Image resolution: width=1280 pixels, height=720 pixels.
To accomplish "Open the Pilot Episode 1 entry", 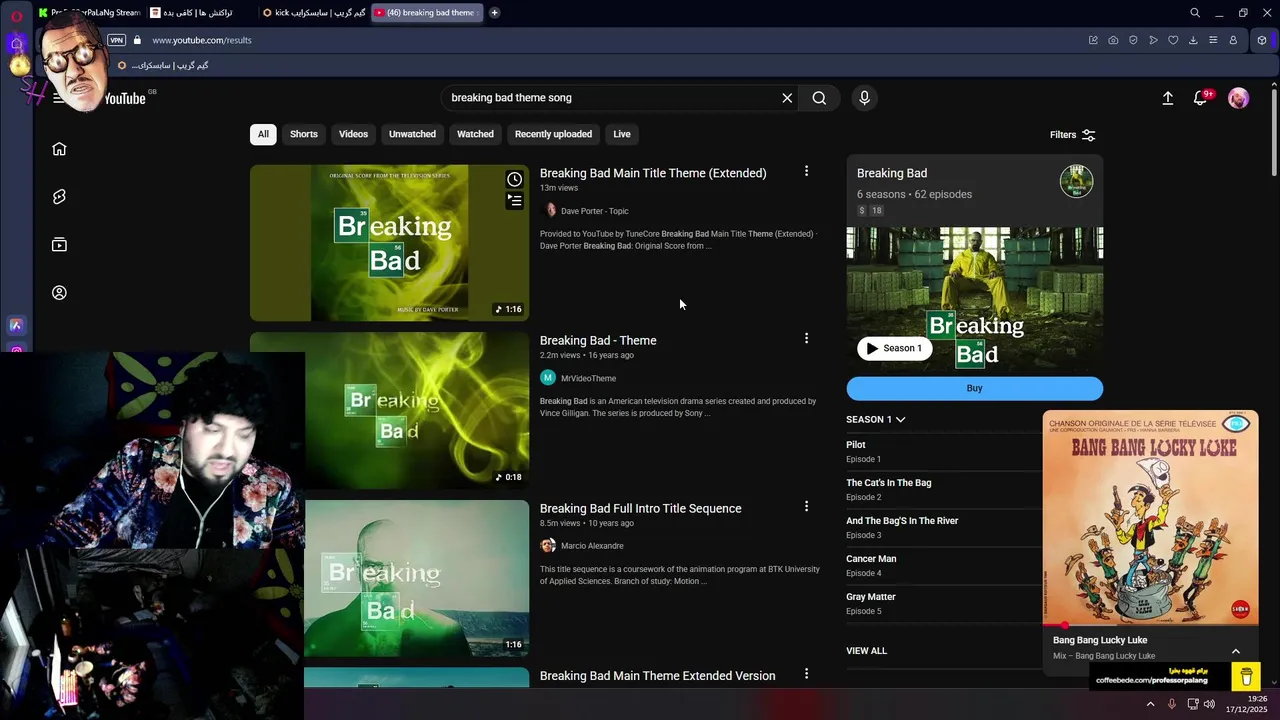I will (941, 451).
